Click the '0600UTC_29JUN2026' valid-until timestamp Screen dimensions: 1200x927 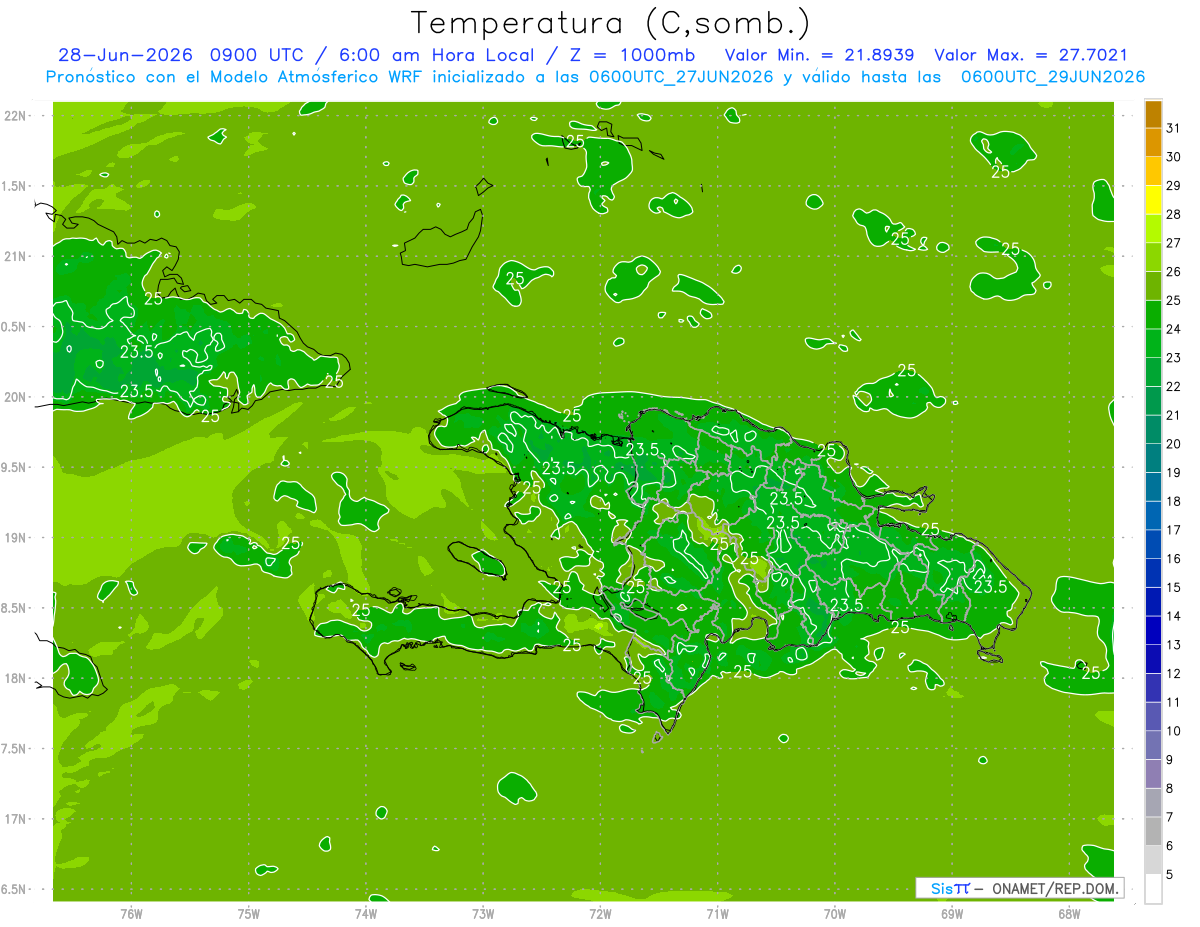tap(1052, 77)
